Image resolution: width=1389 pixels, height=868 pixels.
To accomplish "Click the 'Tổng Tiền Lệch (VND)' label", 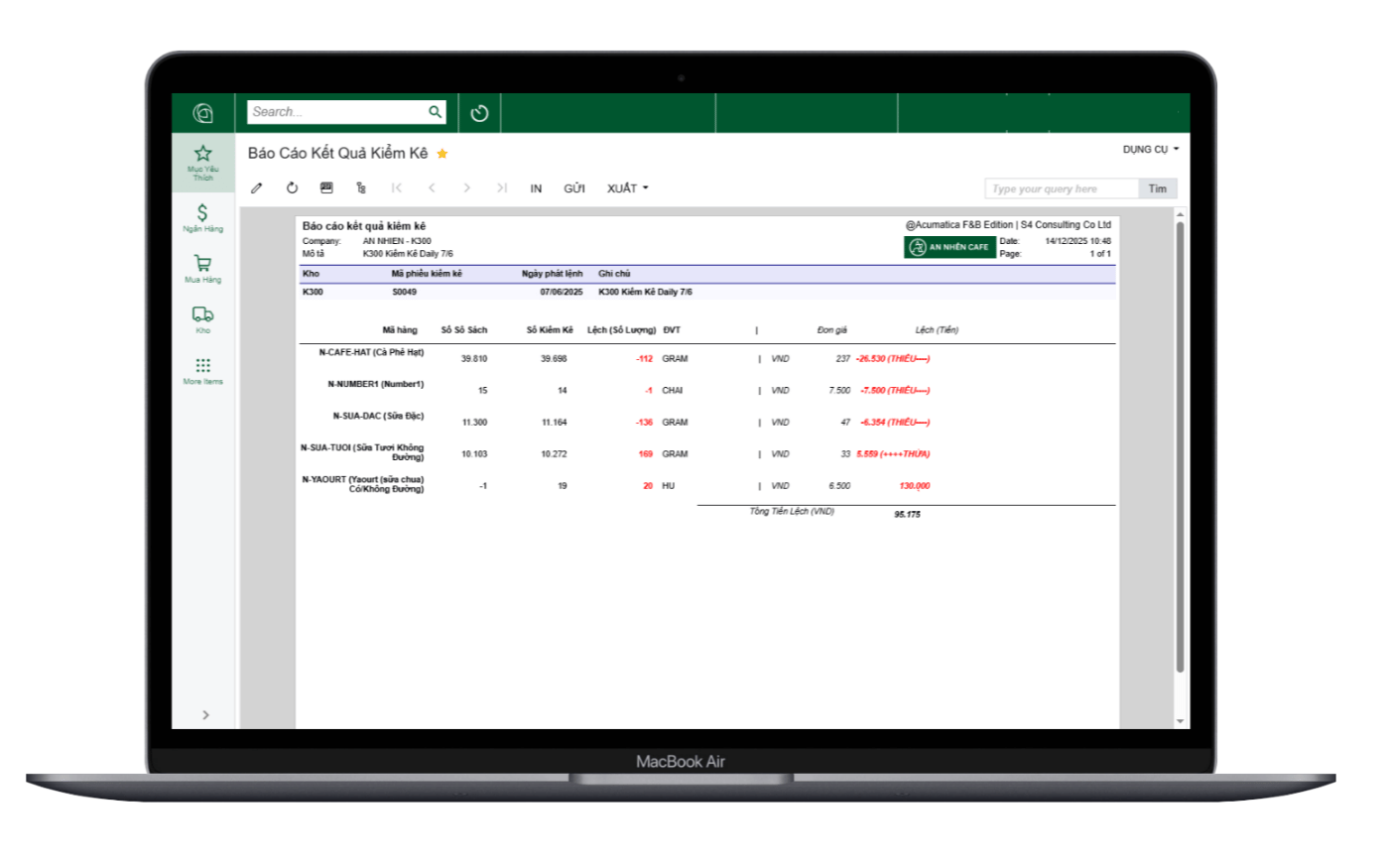I will (792, 512).
